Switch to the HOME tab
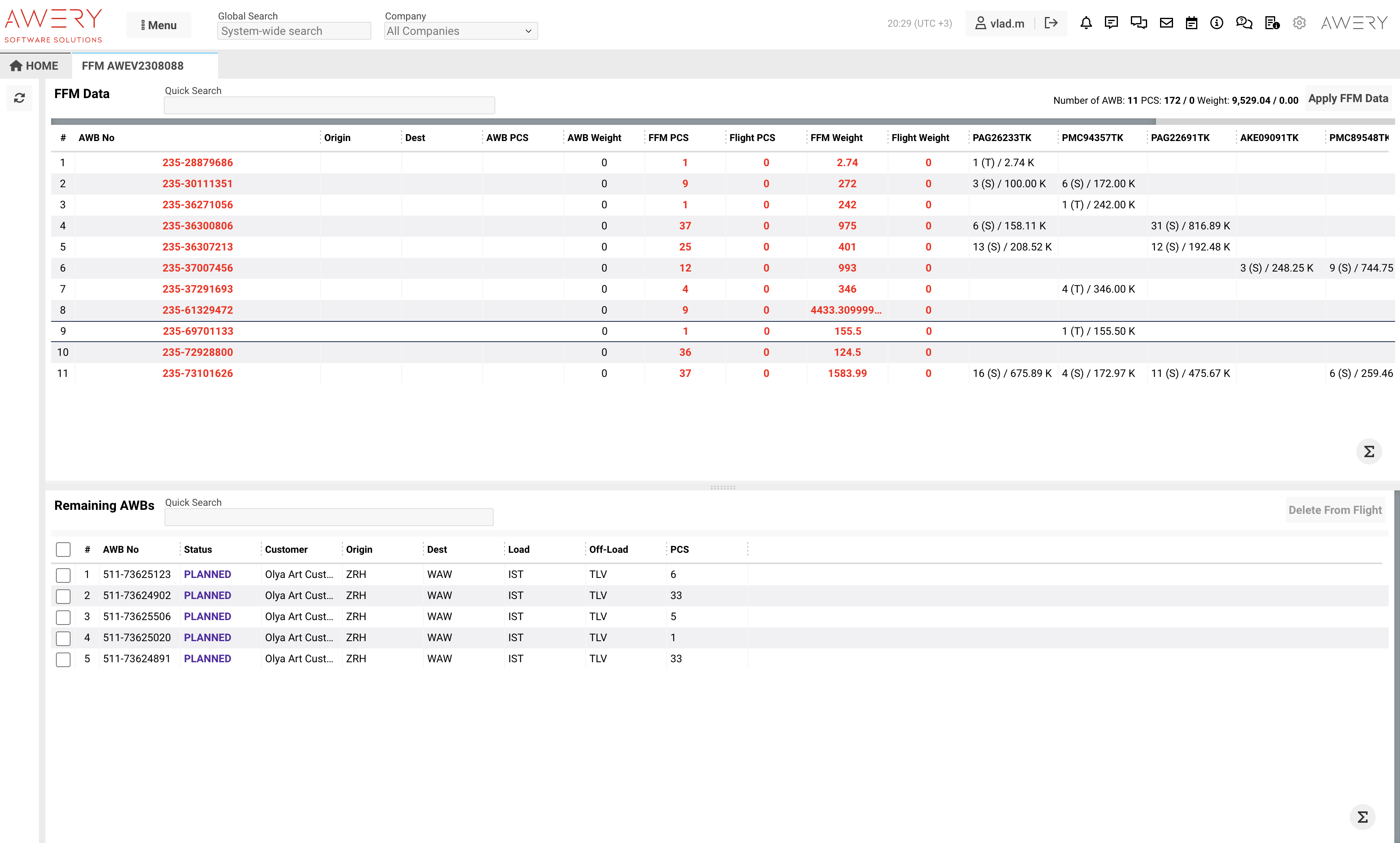 (x=34, y=66)
